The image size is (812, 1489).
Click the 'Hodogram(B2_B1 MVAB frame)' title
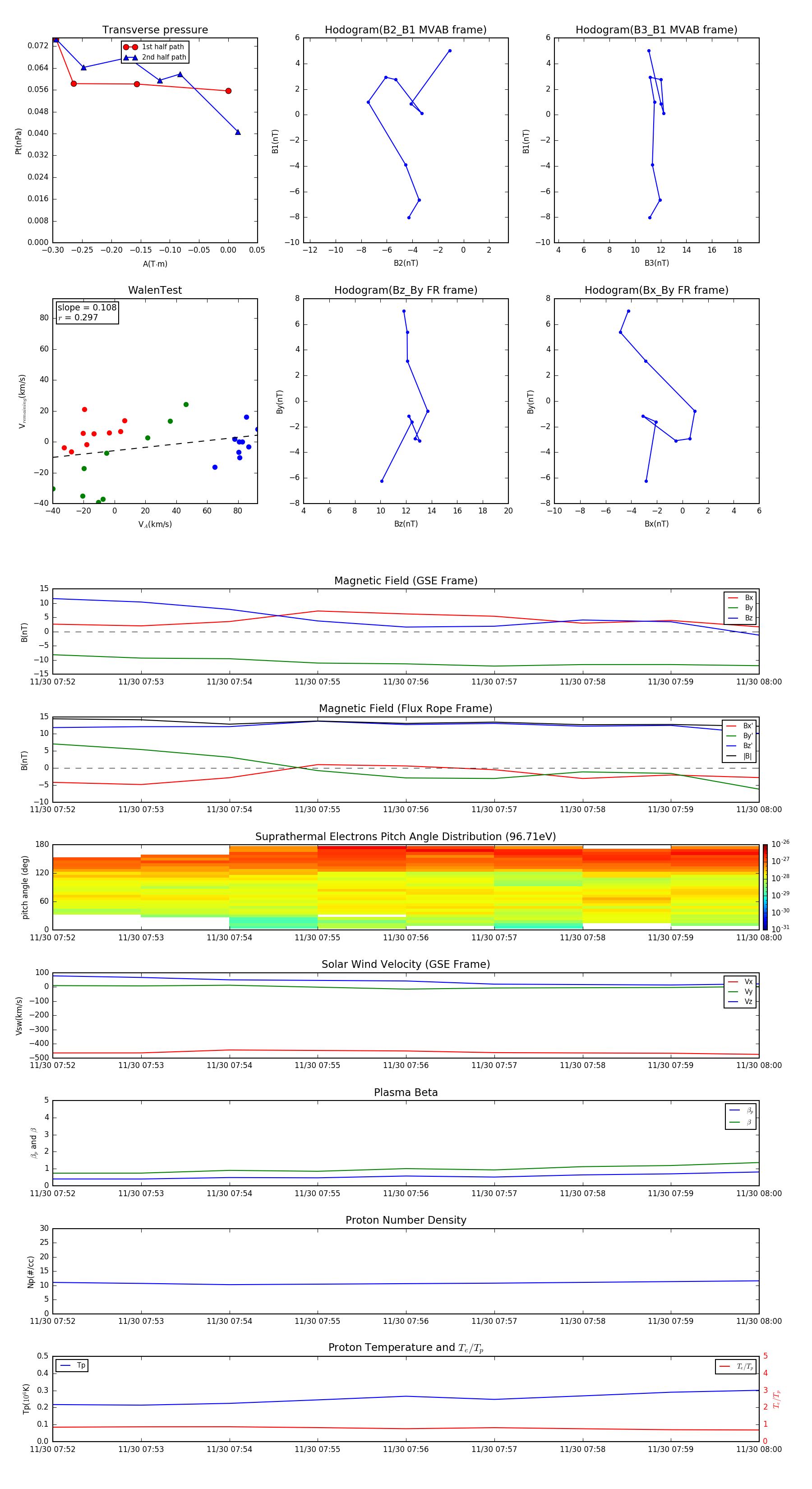(x=406, y=29)
